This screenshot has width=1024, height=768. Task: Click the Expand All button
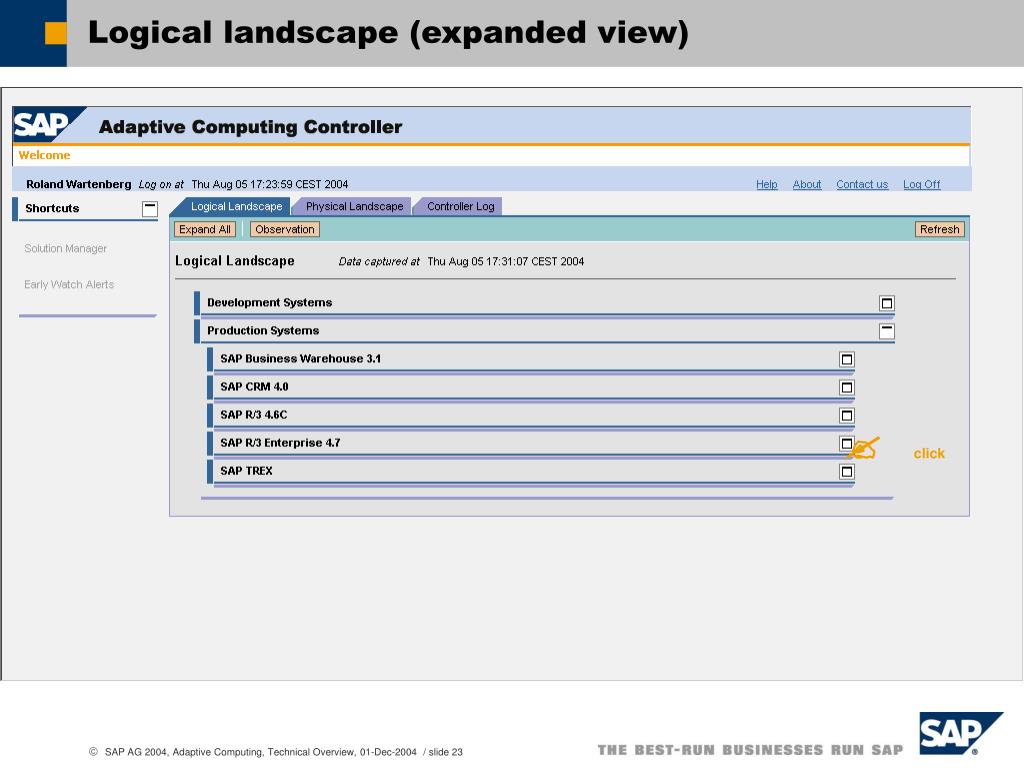click(x=204, y=229)
